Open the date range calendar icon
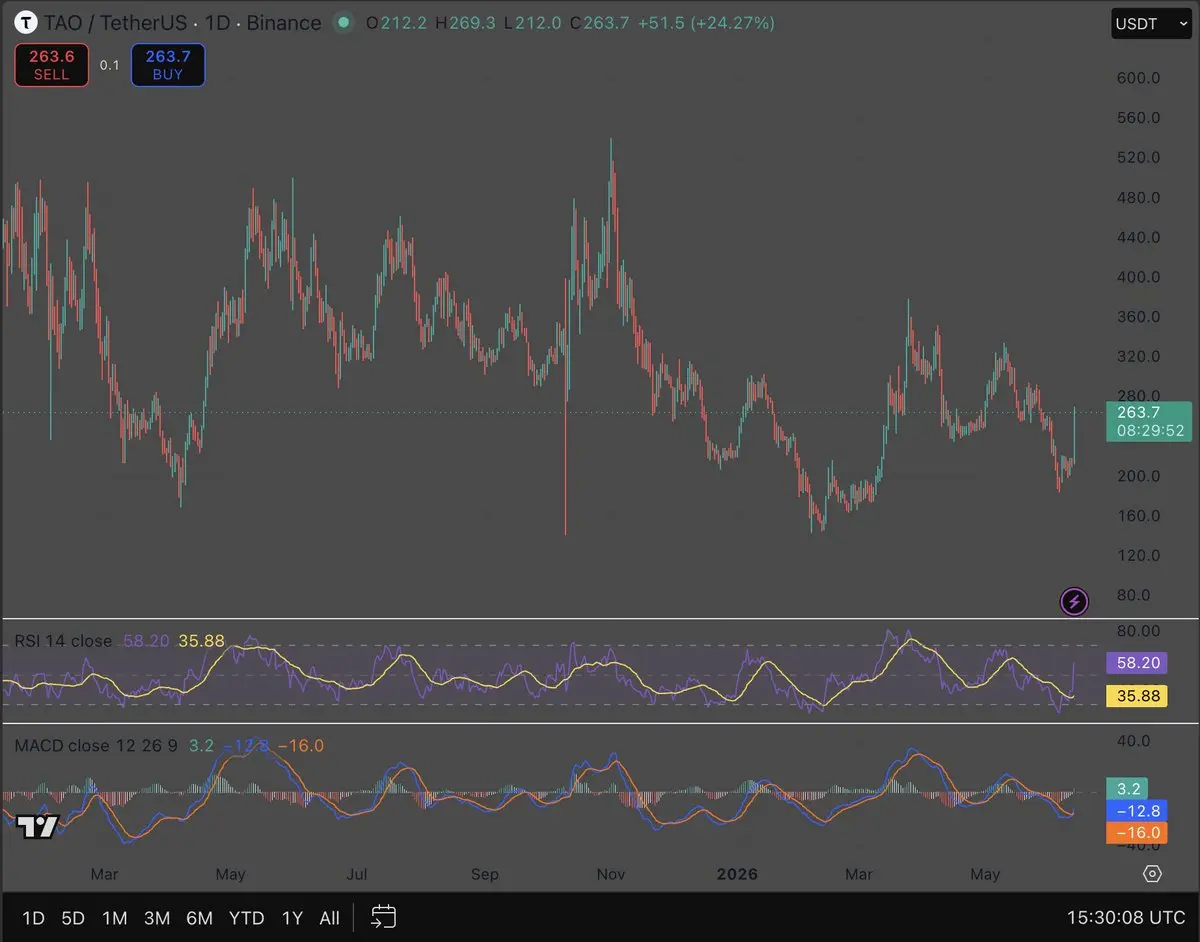This screenshot has height=942, width=1200. click(x=384, y=917)
